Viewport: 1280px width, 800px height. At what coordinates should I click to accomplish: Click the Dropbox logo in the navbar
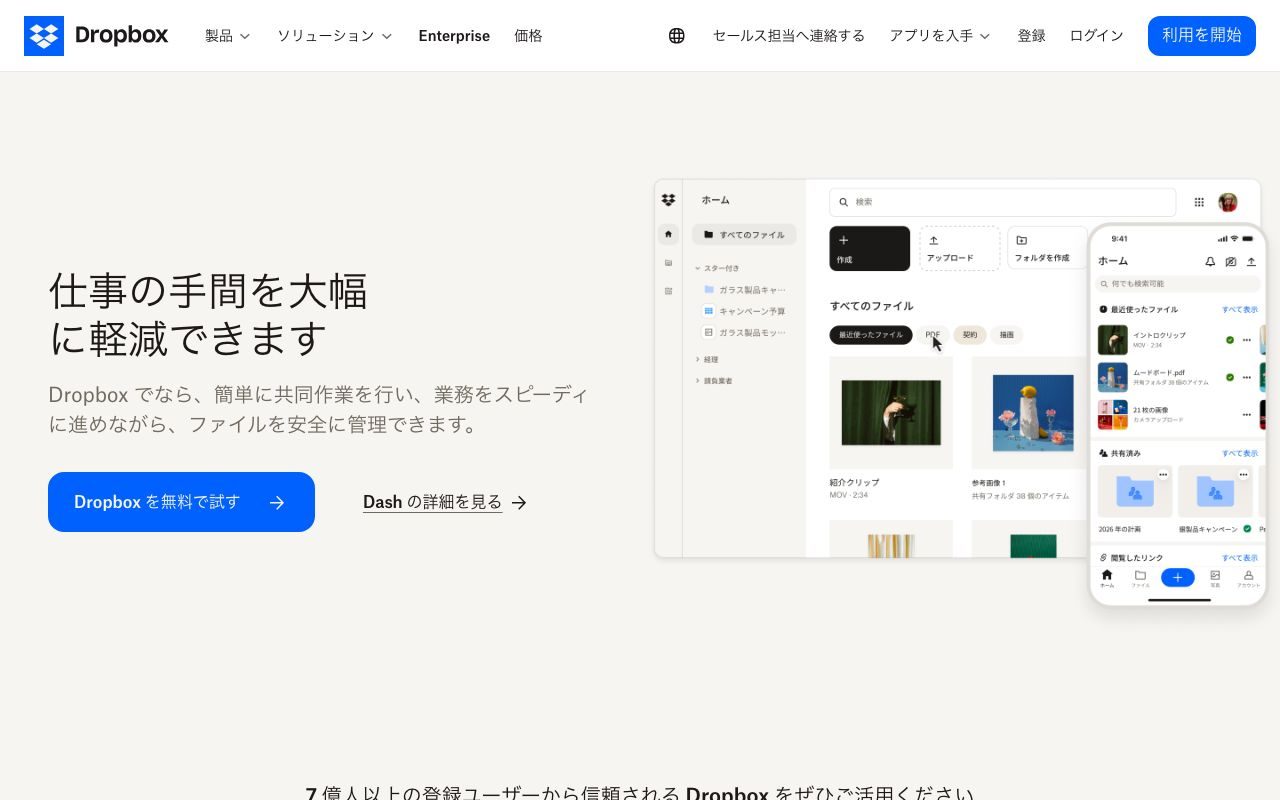tap(96, 36)
